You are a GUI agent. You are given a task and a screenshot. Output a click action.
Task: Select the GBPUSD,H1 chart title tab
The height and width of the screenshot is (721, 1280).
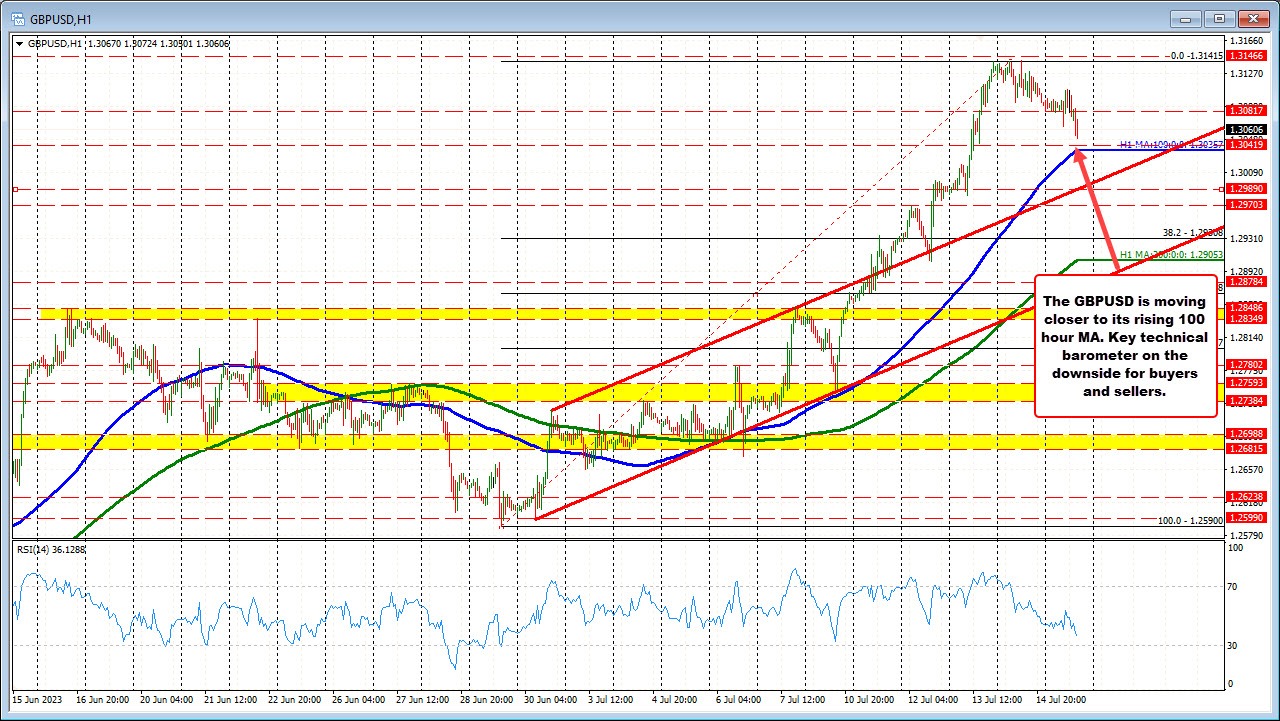click(x=50, y=44)
